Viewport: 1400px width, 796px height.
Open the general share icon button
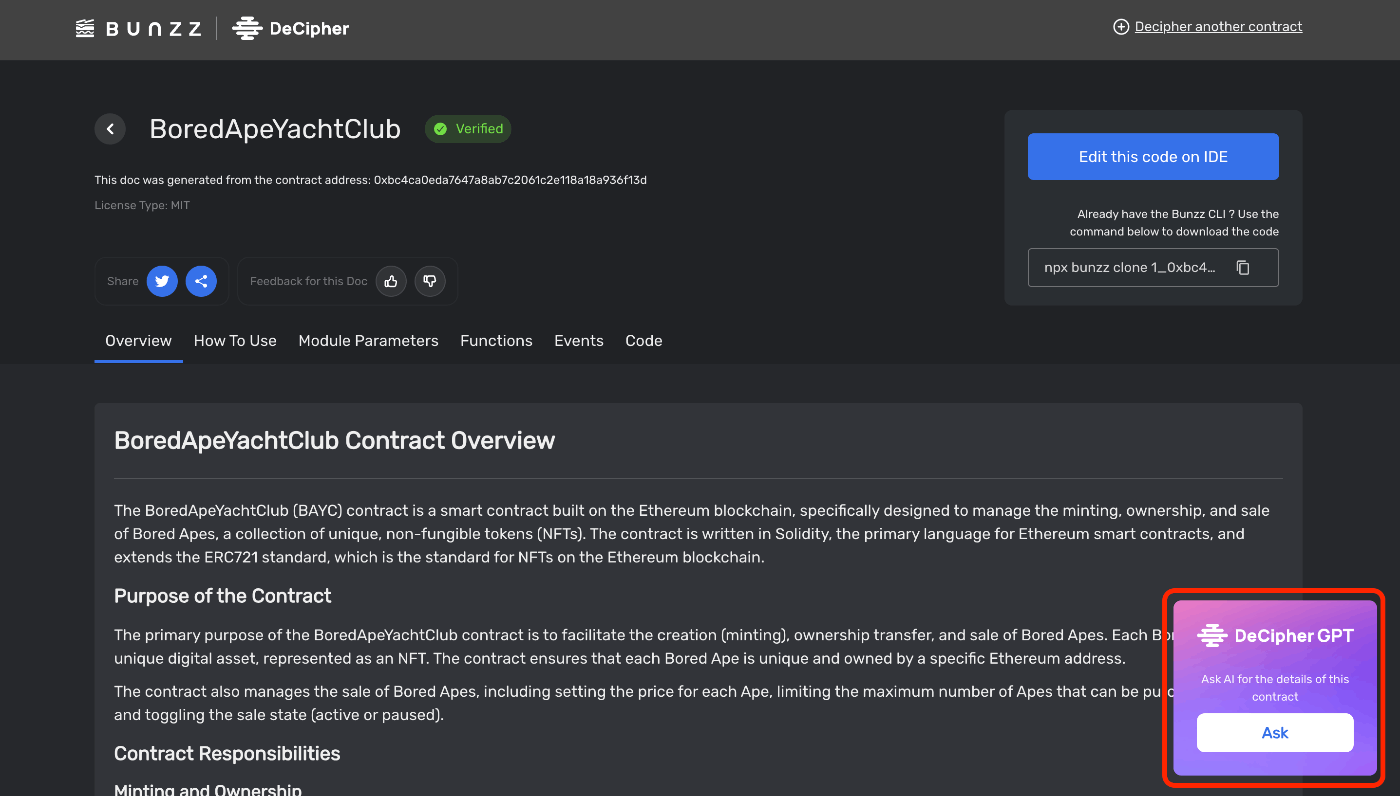(x=201, y=281)
